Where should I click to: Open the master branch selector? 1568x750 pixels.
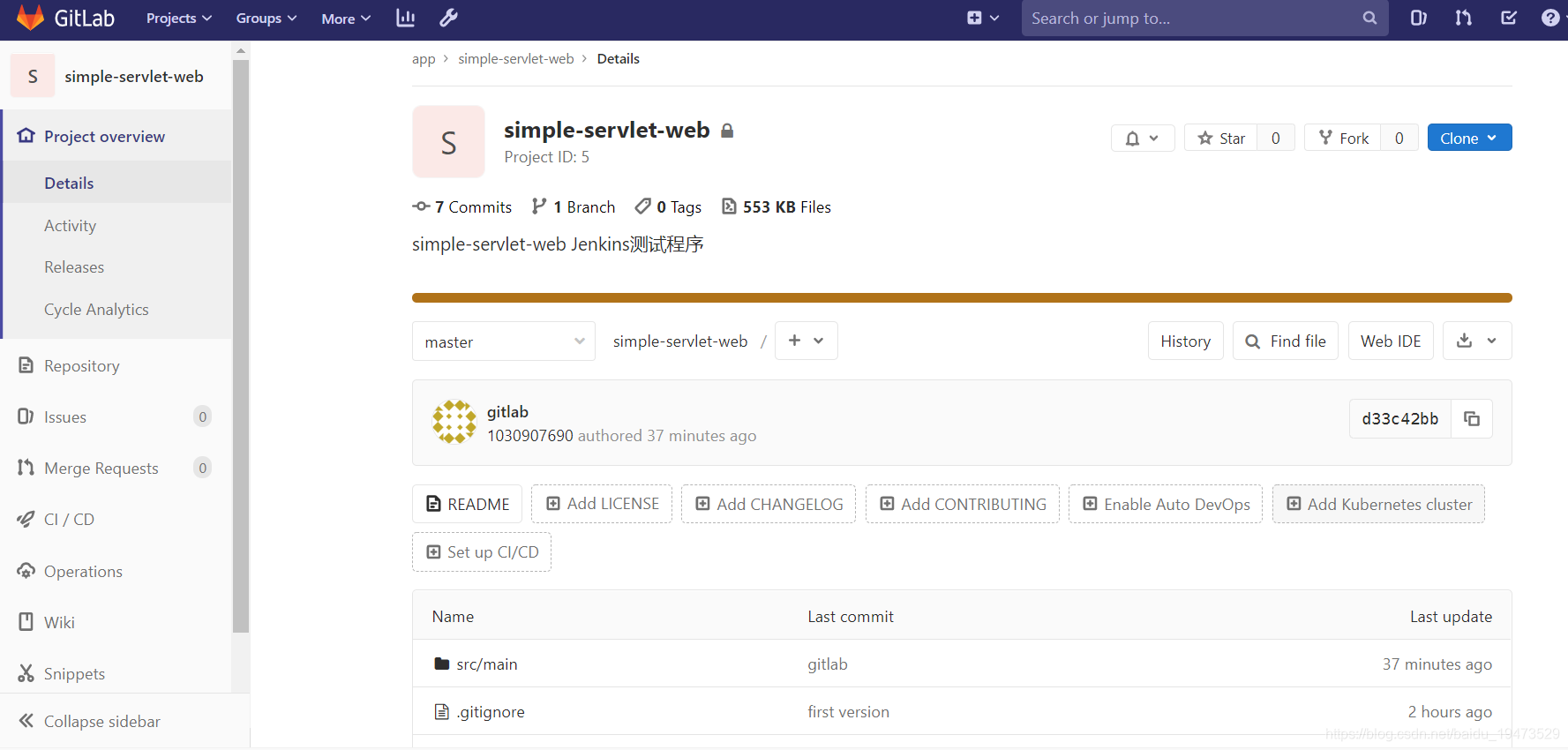[x=504, y=341]
